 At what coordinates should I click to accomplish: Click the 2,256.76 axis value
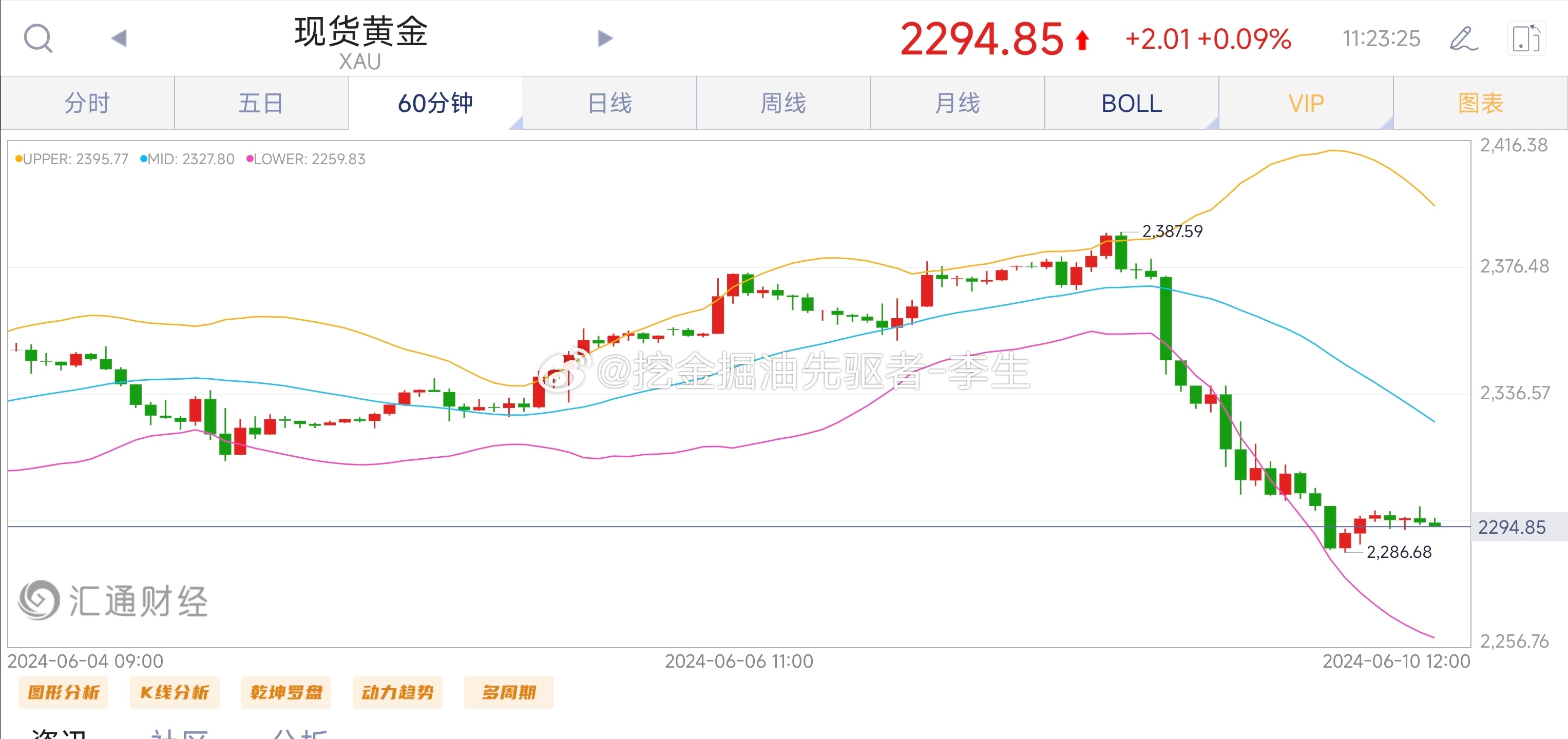pos(1515,641)
